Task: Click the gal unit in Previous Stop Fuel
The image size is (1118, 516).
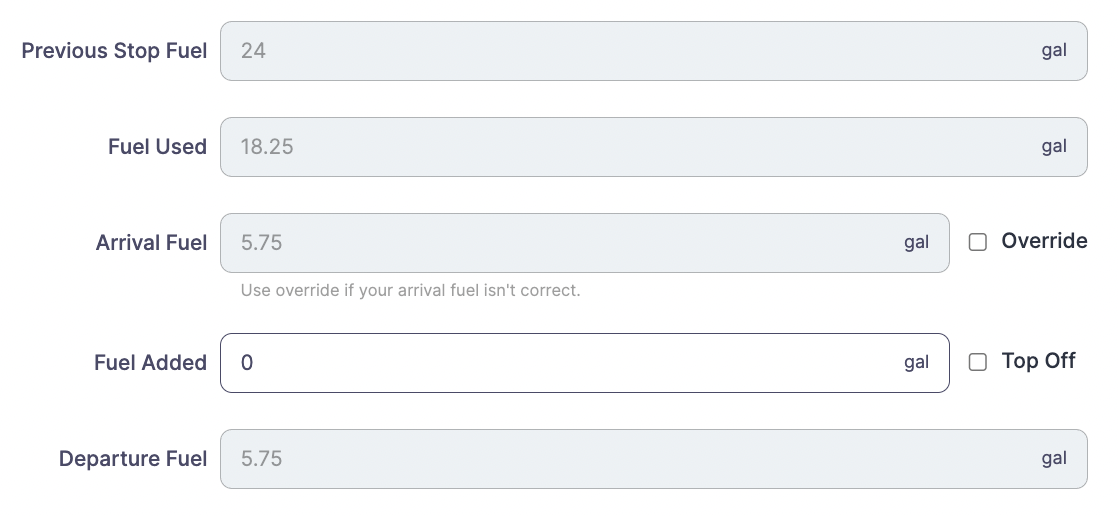Action: click(x=1054, y=51)
